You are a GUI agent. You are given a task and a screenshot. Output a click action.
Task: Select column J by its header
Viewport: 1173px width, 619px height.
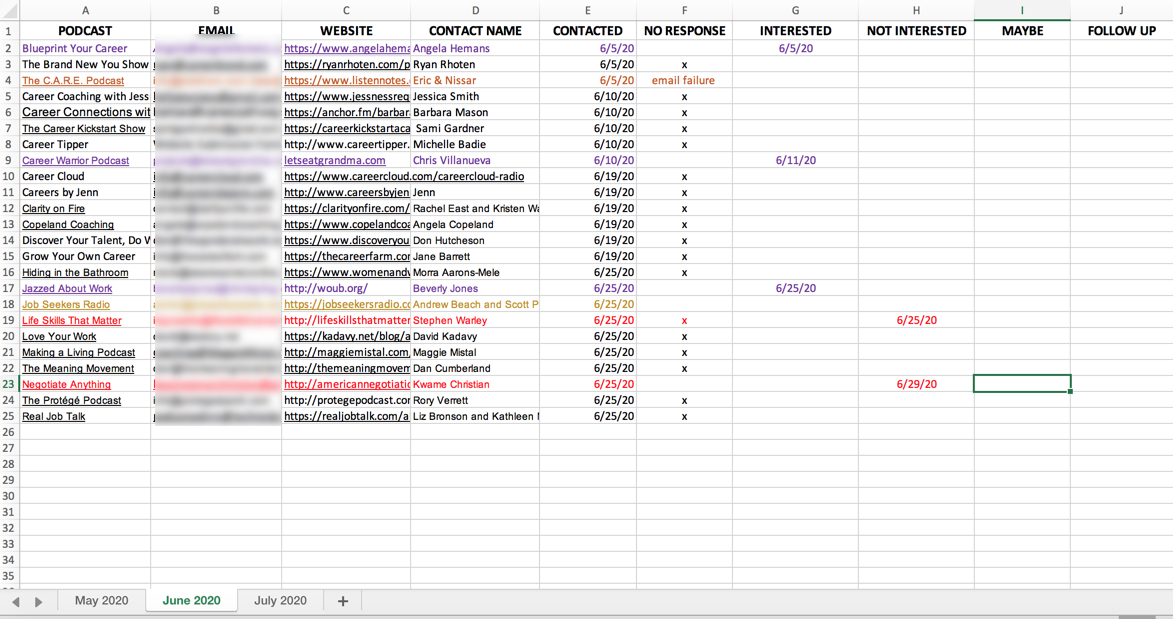1121,10
